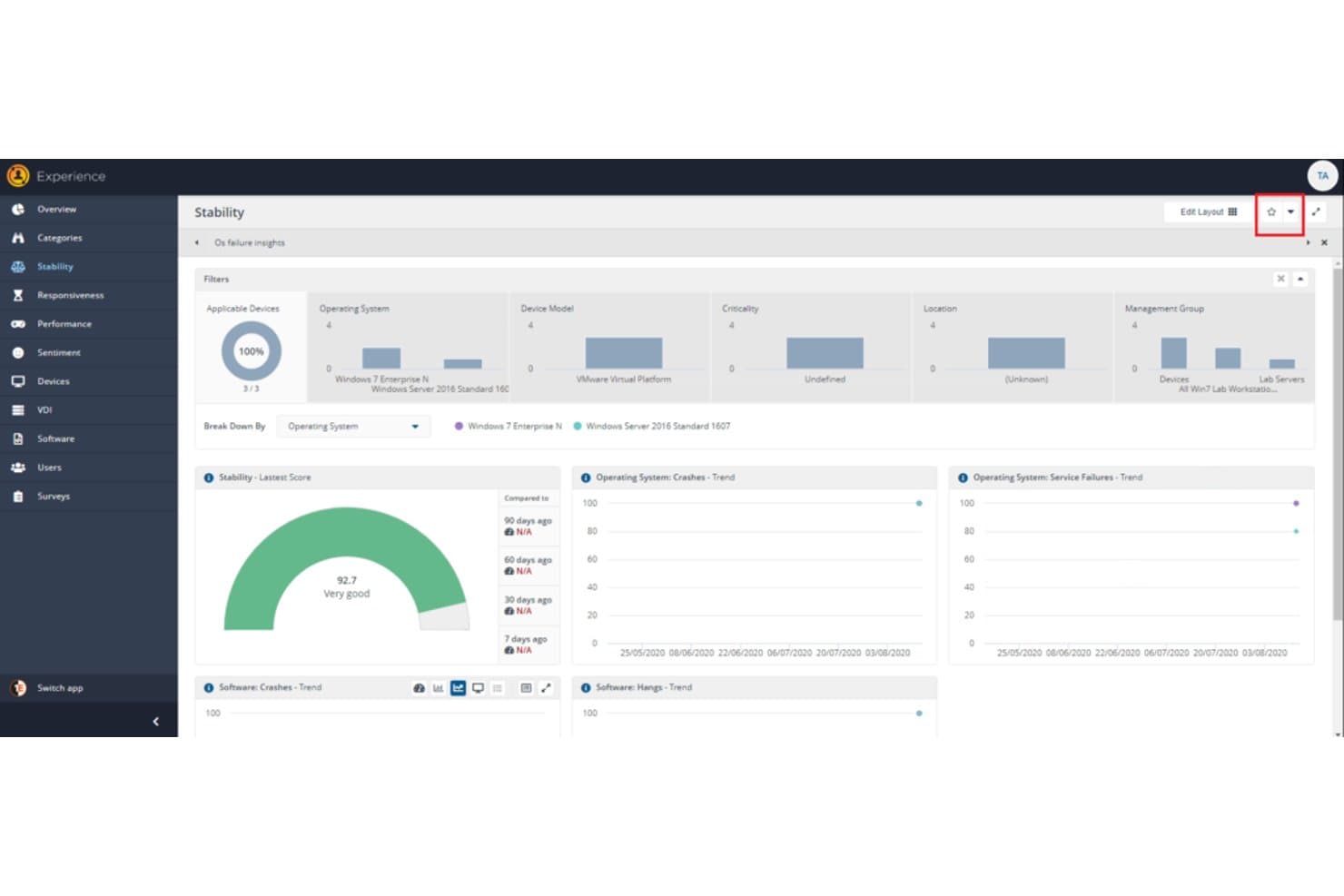The image size is (1344, 896).
Task: Select line trend view for Software Crashes
Action: point(458,688)
